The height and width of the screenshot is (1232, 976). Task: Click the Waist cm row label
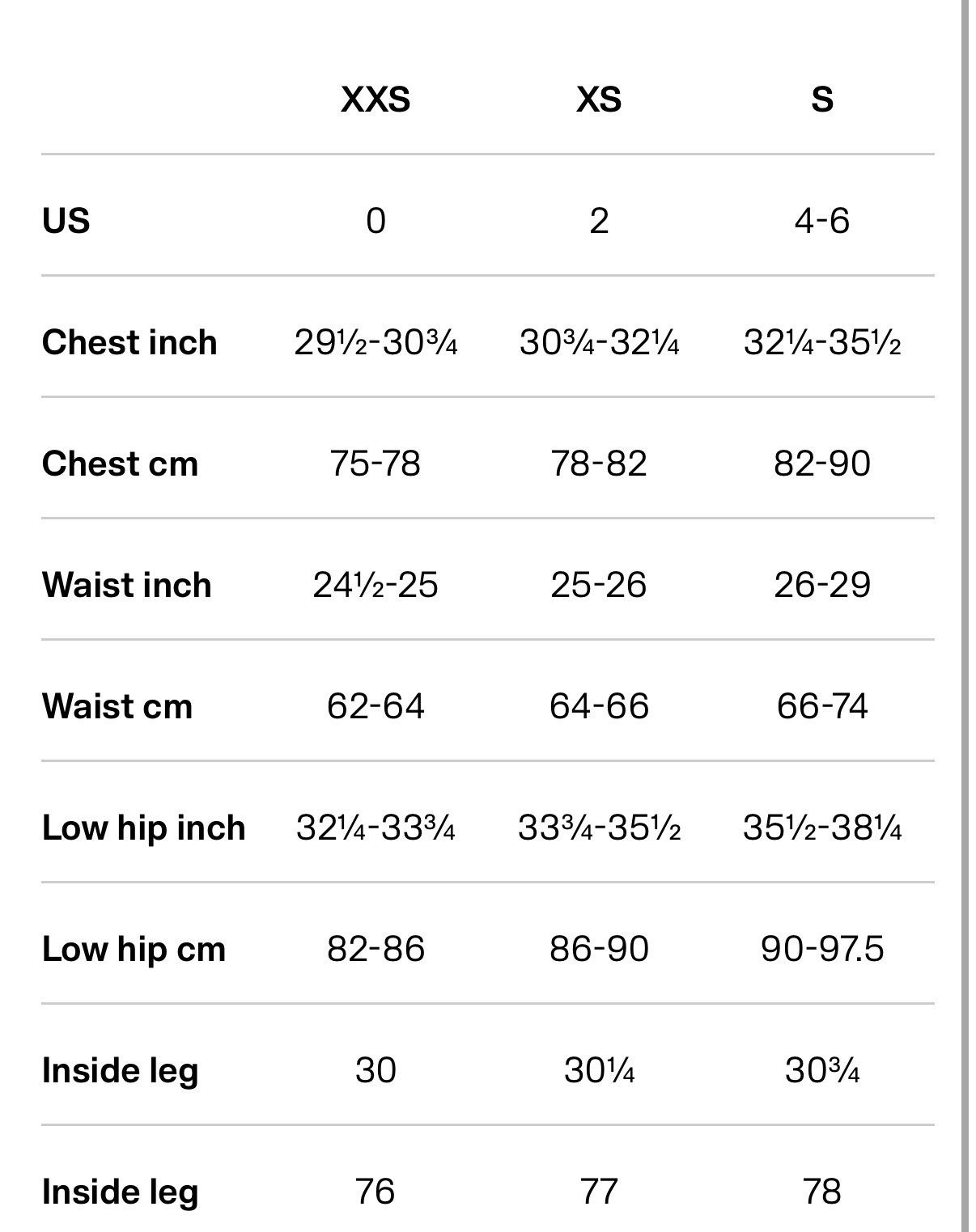tap(117, 706)
